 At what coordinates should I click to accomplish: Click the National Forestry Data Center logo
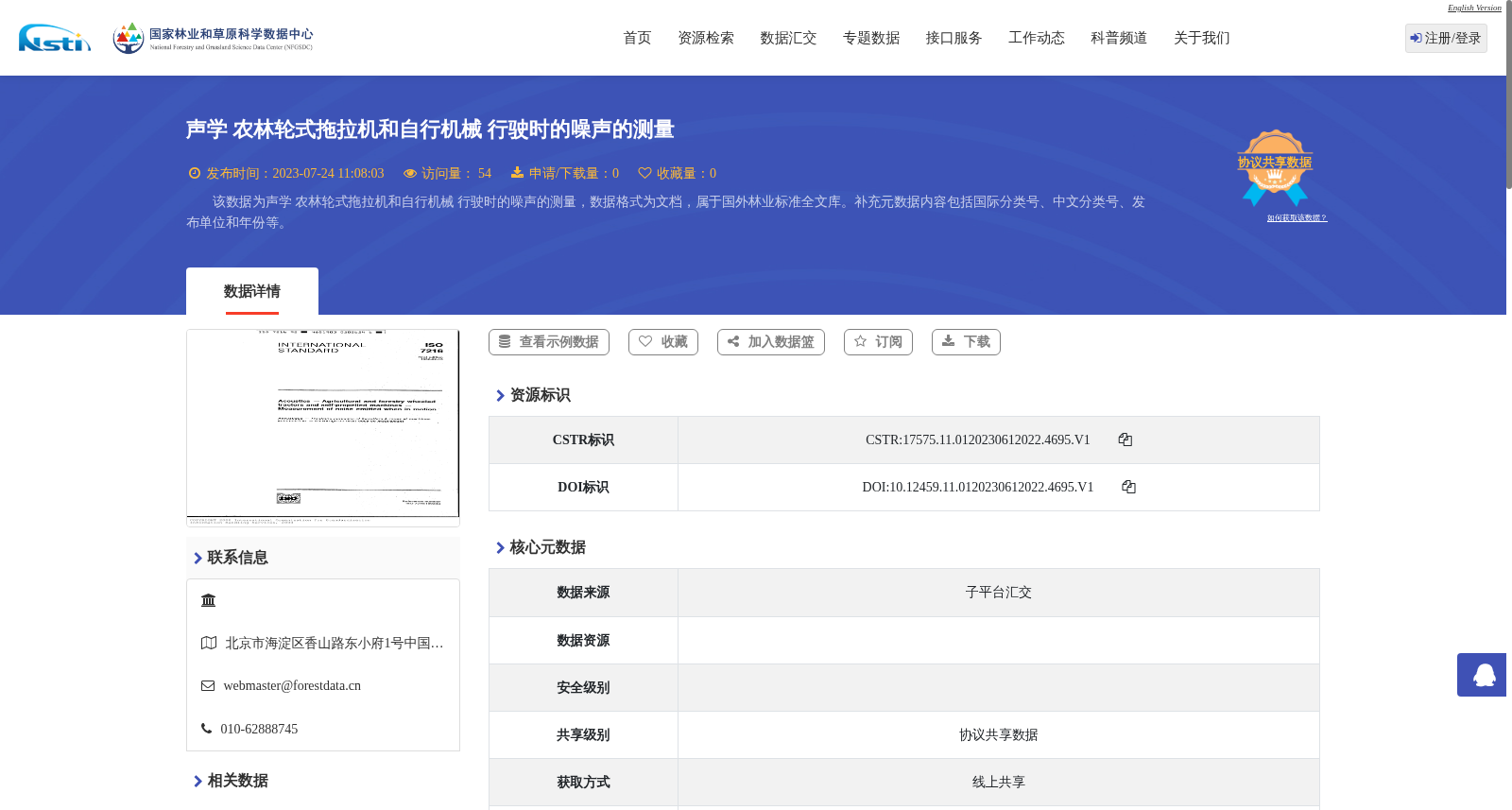click(213, 38)
